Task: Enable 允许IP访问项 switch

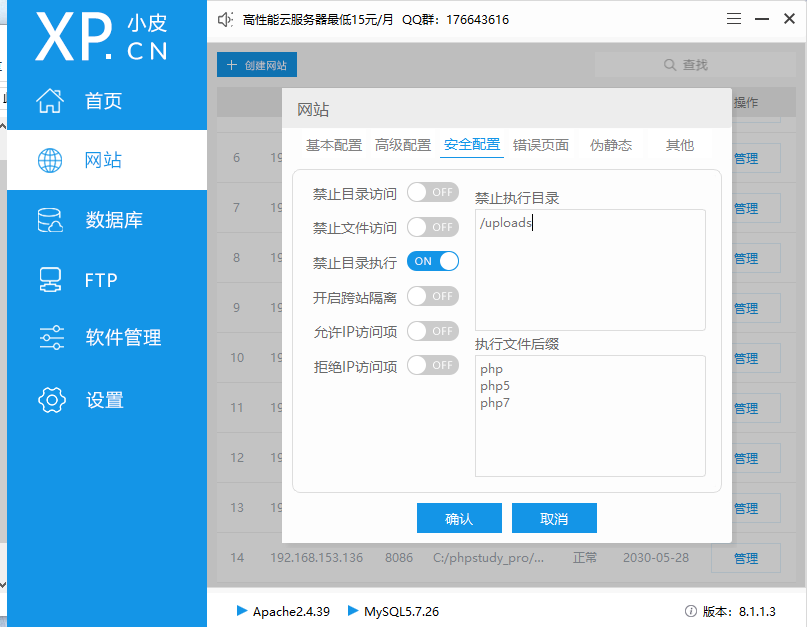Action: (x=432, y=331)
